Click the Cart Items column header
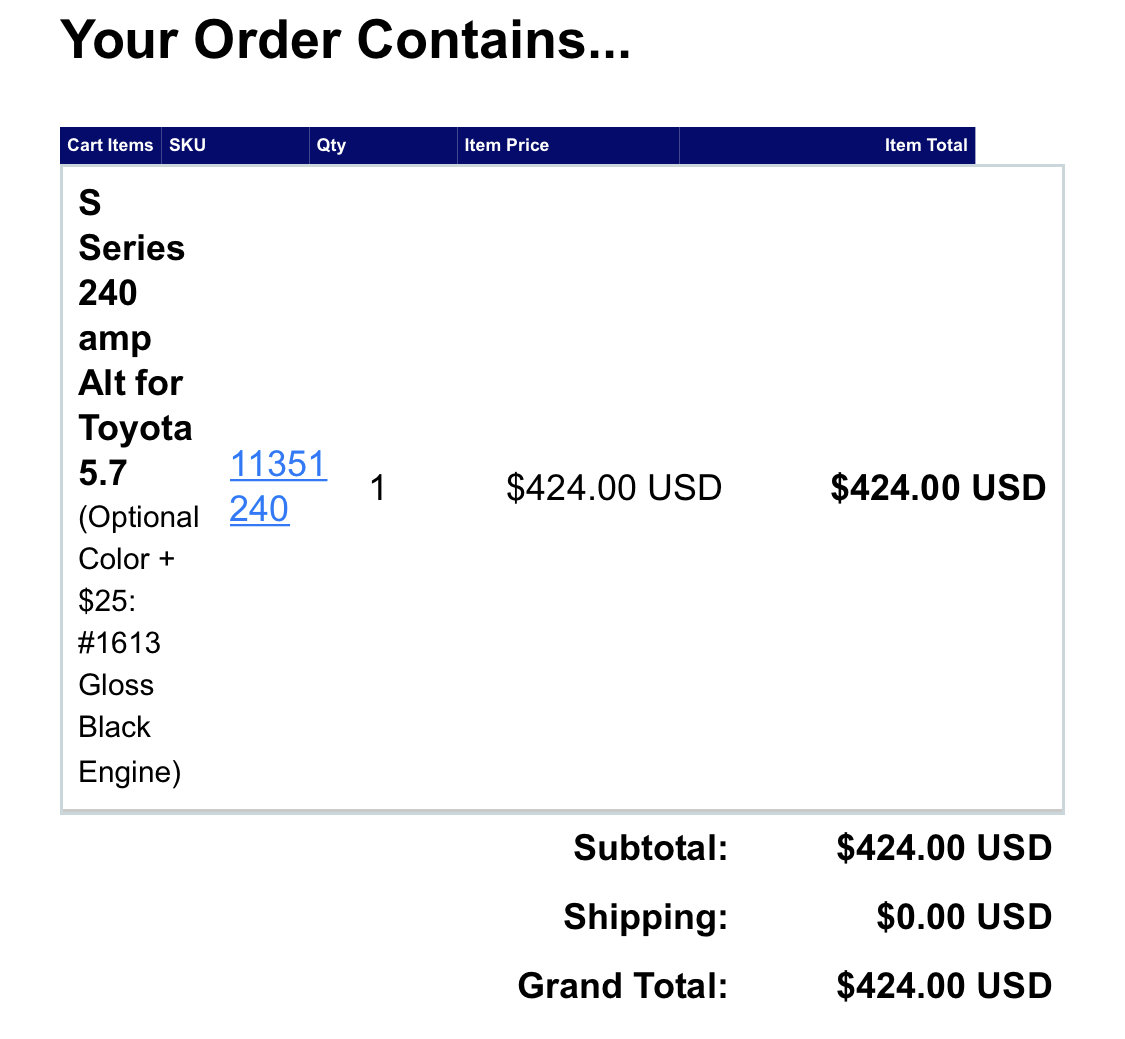The height and width of the screenshot is (1039, 1125). click(110, 145)
